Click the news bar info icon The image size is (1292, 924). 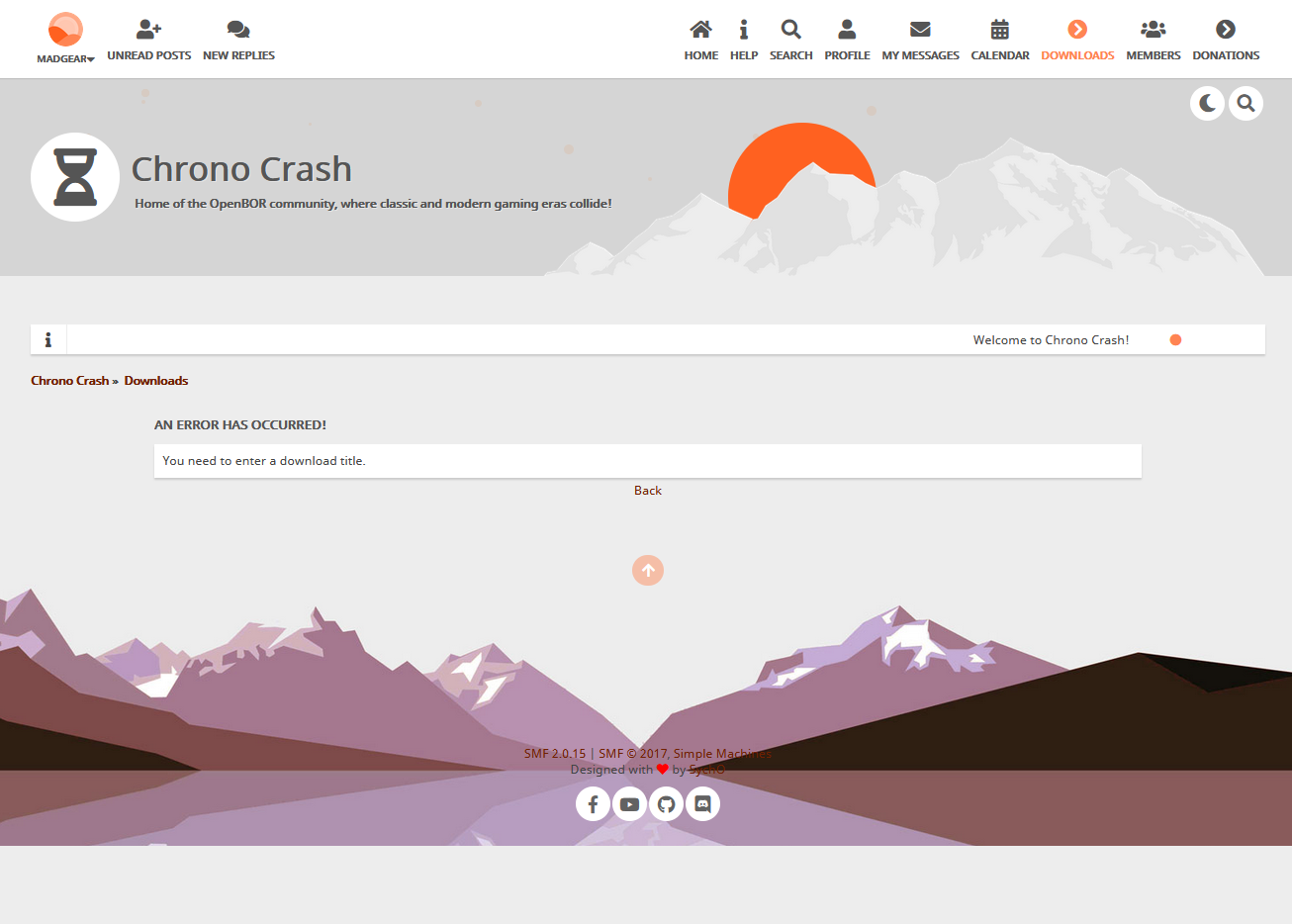click(47, 339)
